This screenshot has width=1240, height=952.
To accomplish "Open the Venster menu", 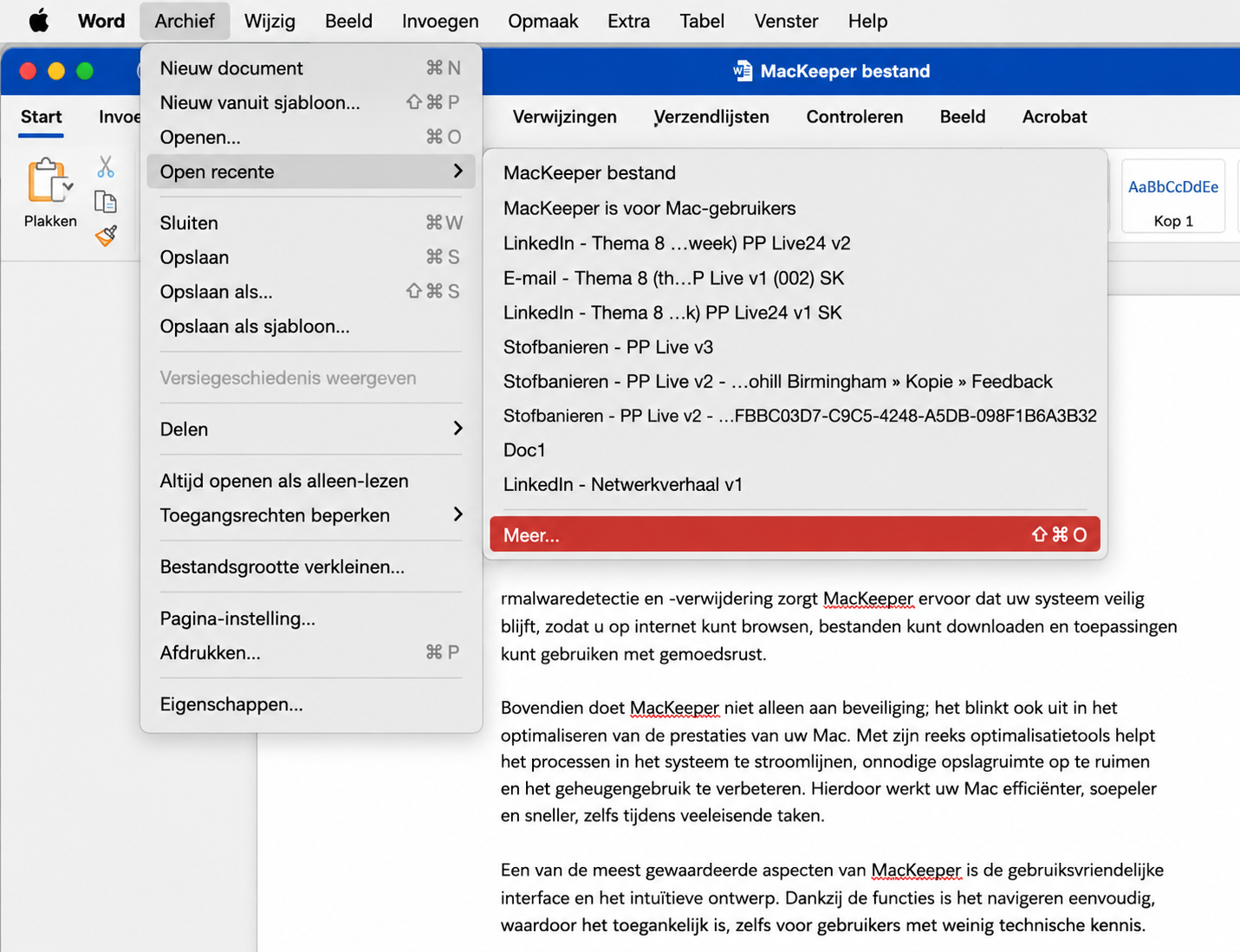I will pos(786,21).
